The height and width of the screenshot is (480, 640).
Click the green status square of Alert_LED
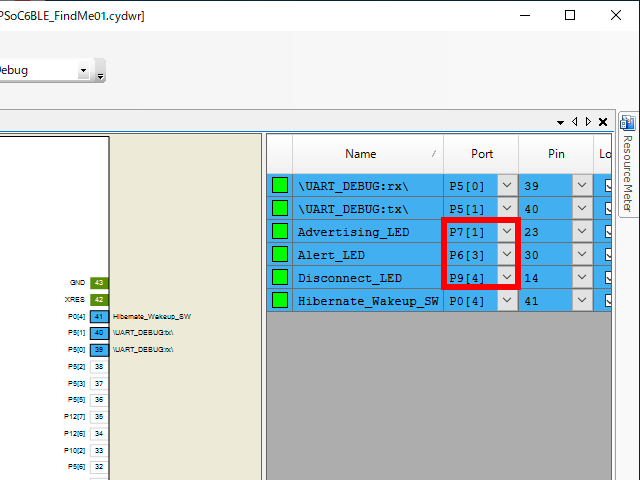(280, 254)
